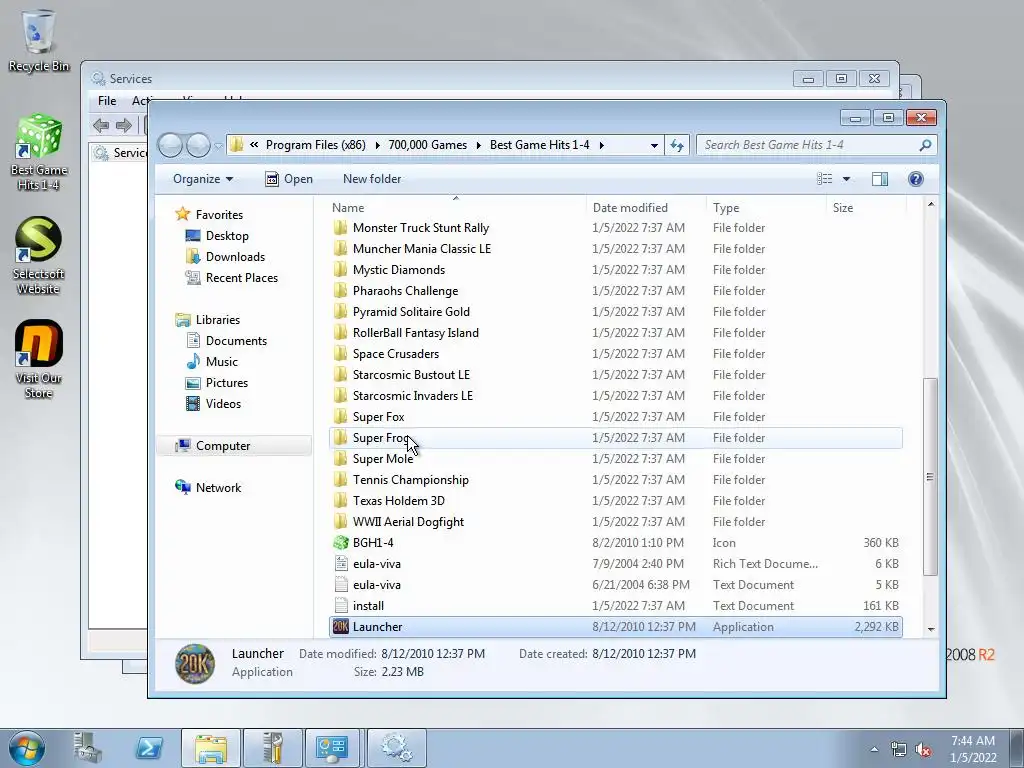Click the 700,000 Games breadcrumb
This screenshot has height=768, width=1024.
tap(428, 145)
